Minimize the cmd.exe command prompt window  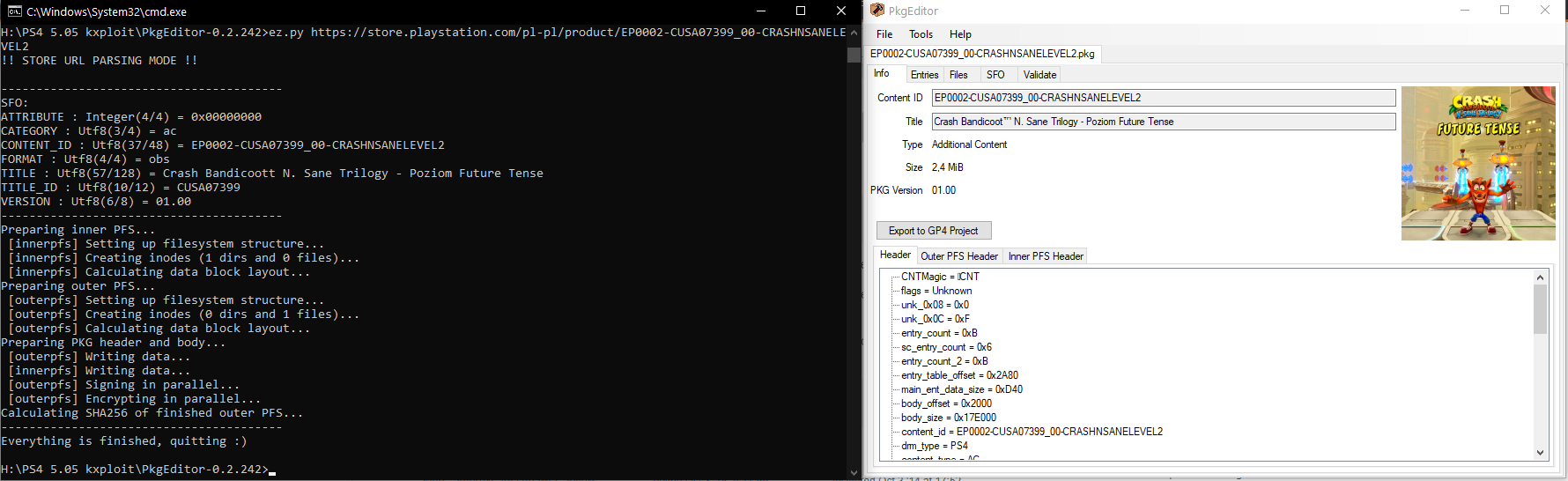click(x=760, y=11)
